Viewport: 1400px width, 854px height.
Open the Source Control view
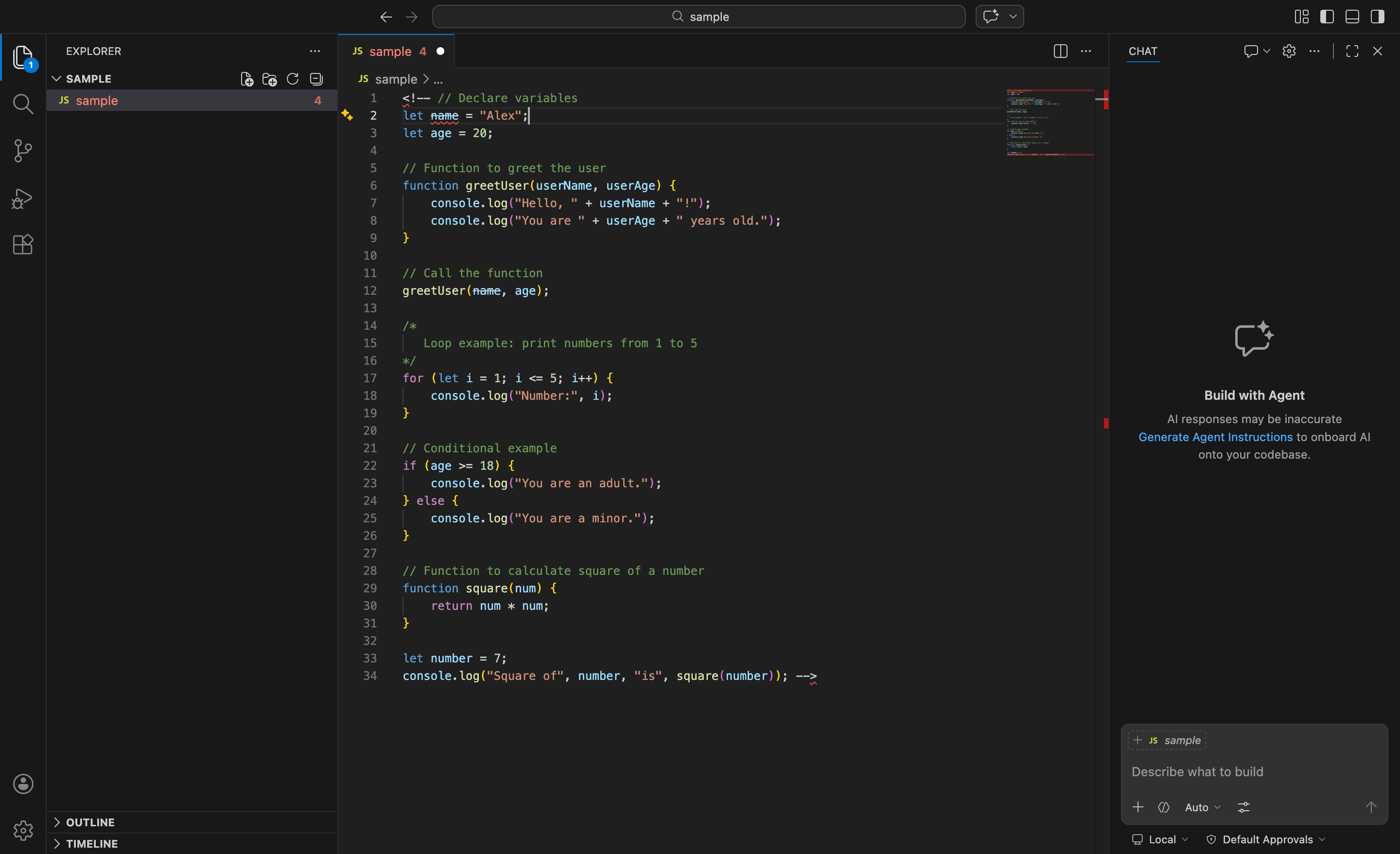coord(23,151)
